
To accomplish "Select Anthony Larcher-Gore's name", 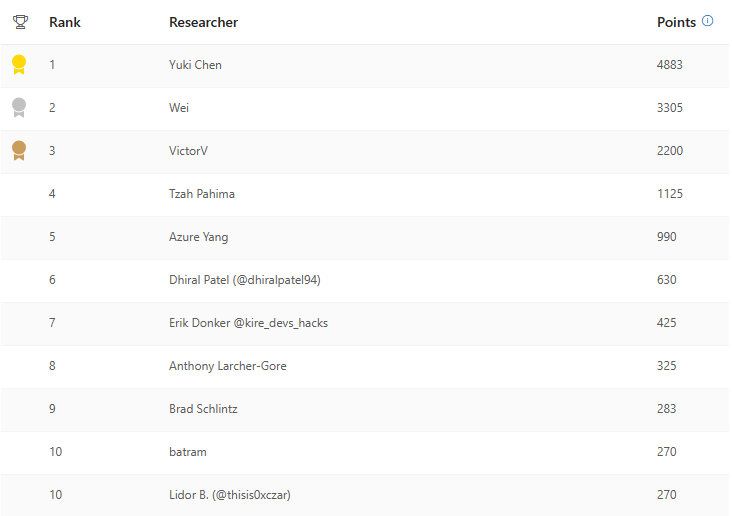I will click(227, 366).
